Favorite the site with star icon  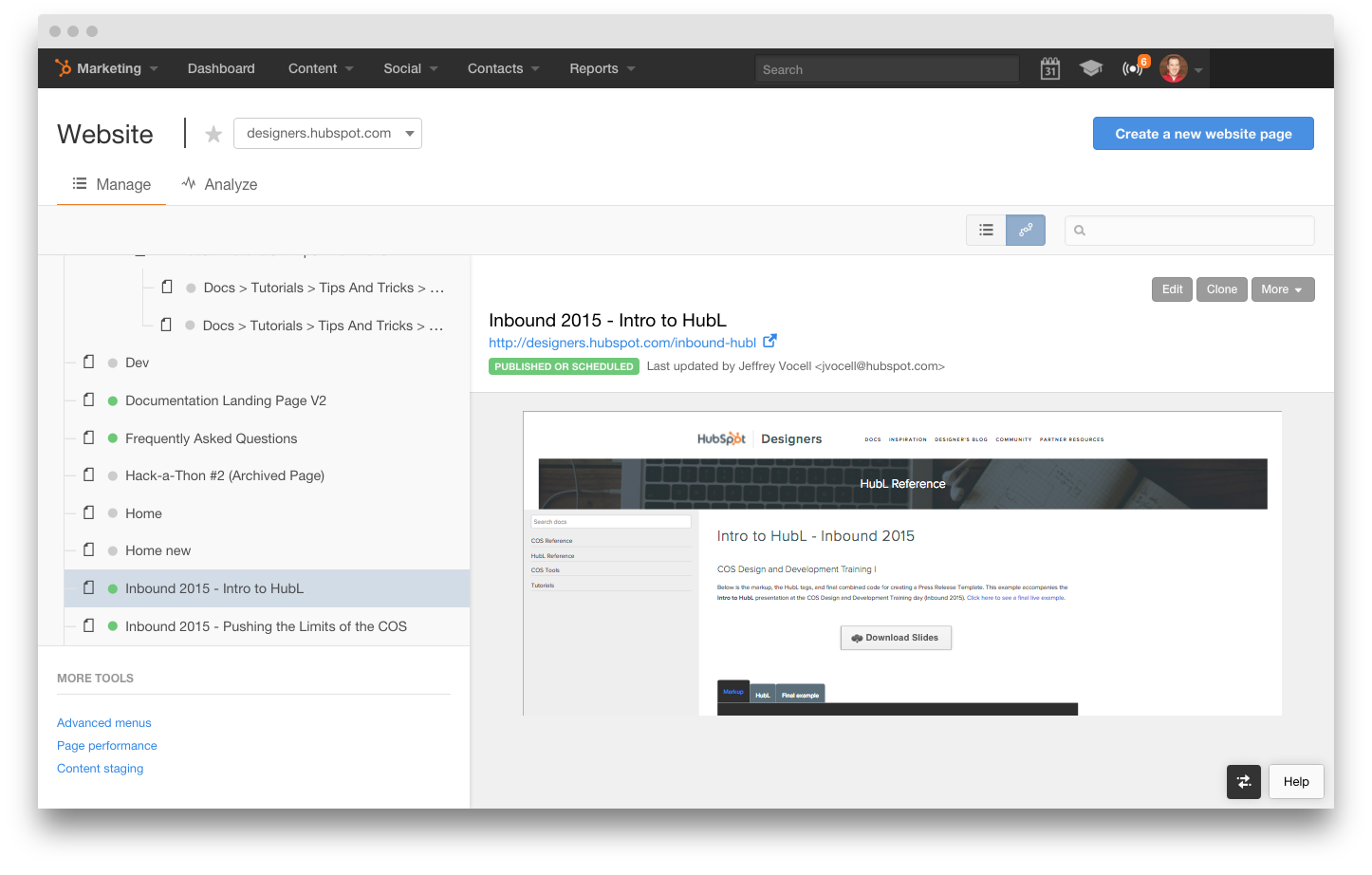tap(213, 135)
